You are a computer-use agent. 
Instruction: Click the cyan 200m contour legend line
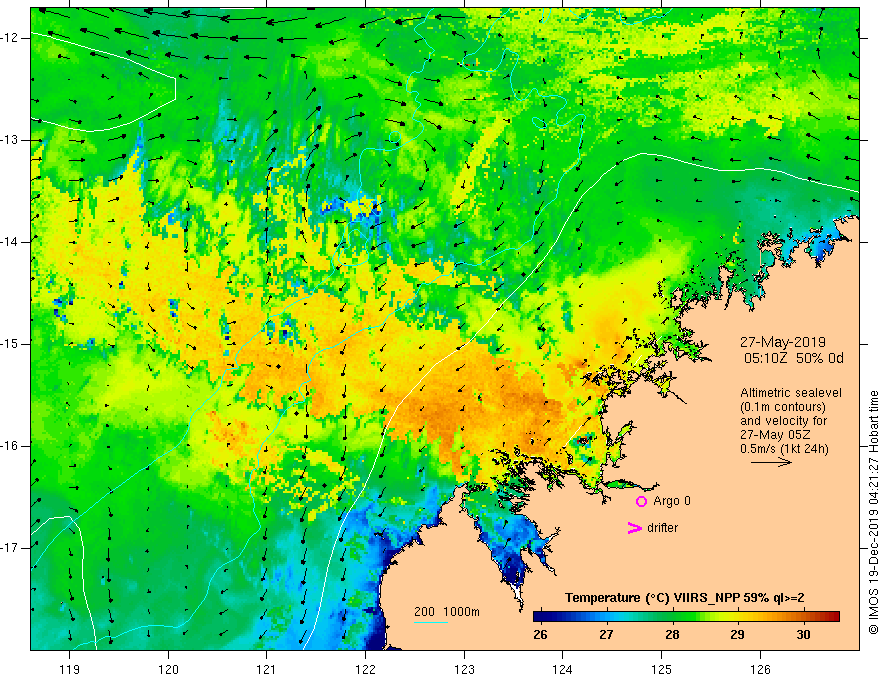[x=430, y=622]
